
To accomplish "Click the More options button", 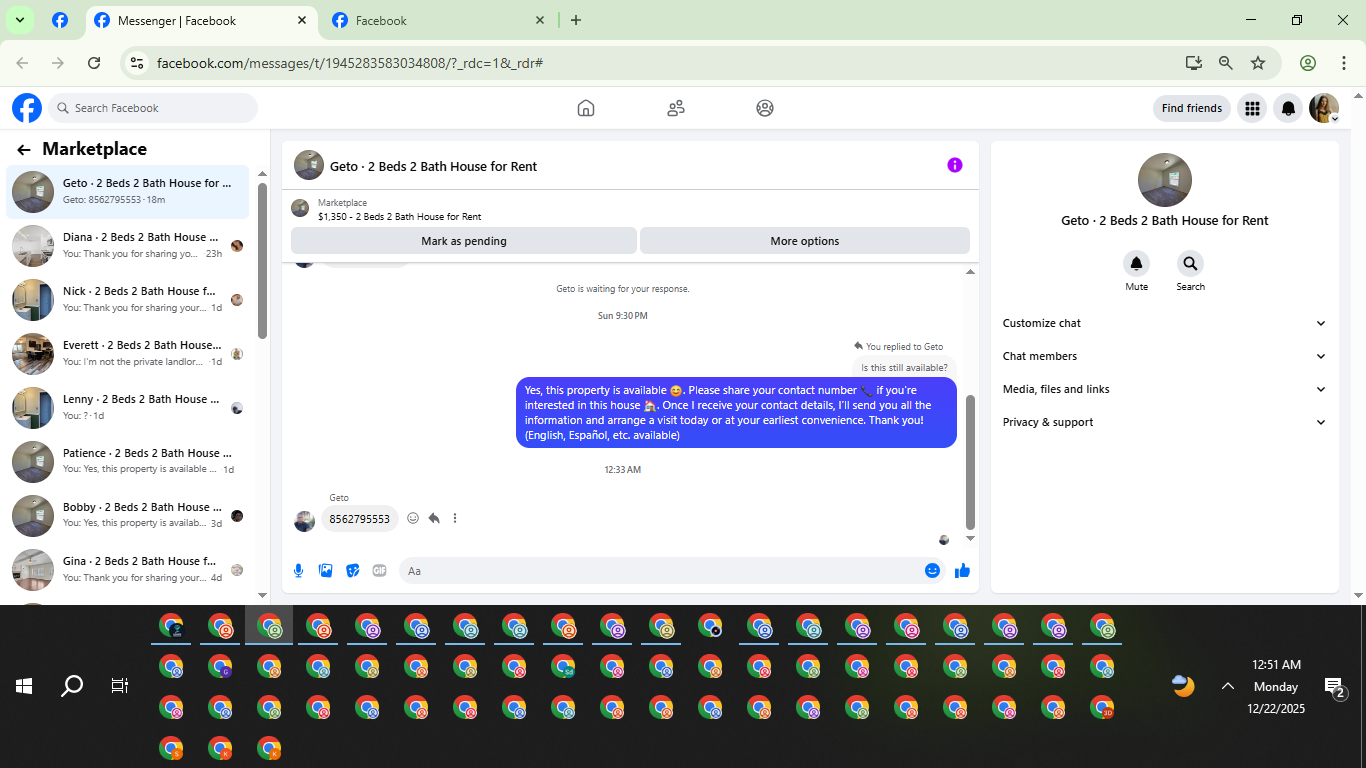I will click(x=805, y=241).
